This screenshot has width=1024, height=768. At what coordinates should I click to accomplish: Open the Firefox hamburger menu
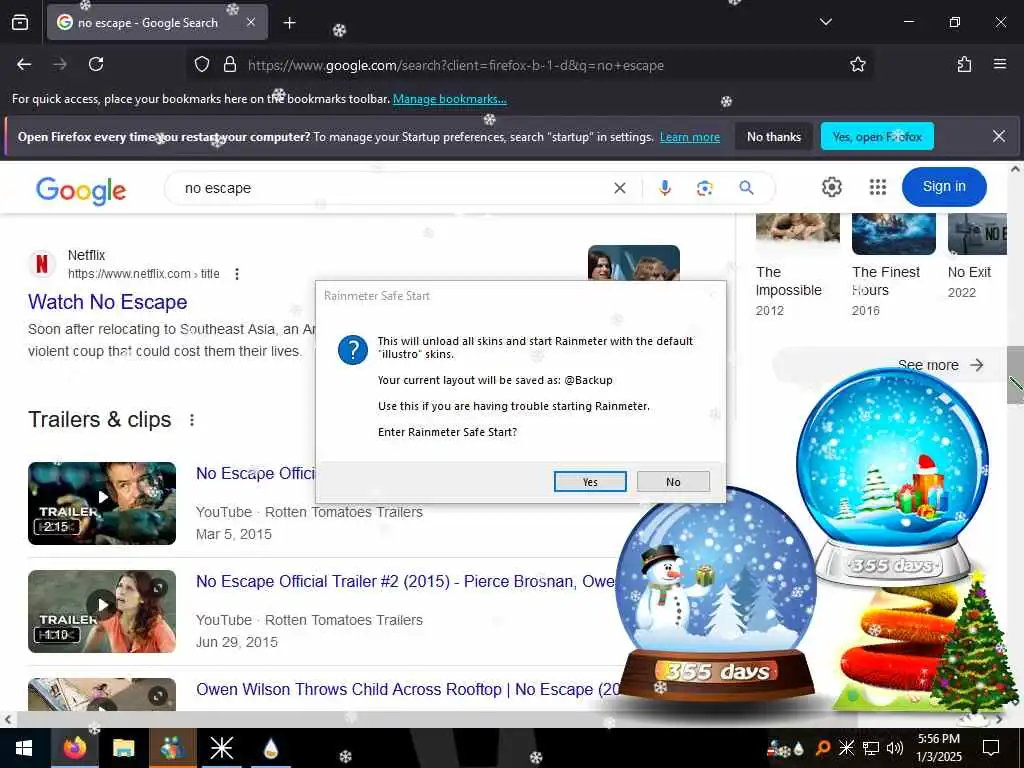[999, 64]
